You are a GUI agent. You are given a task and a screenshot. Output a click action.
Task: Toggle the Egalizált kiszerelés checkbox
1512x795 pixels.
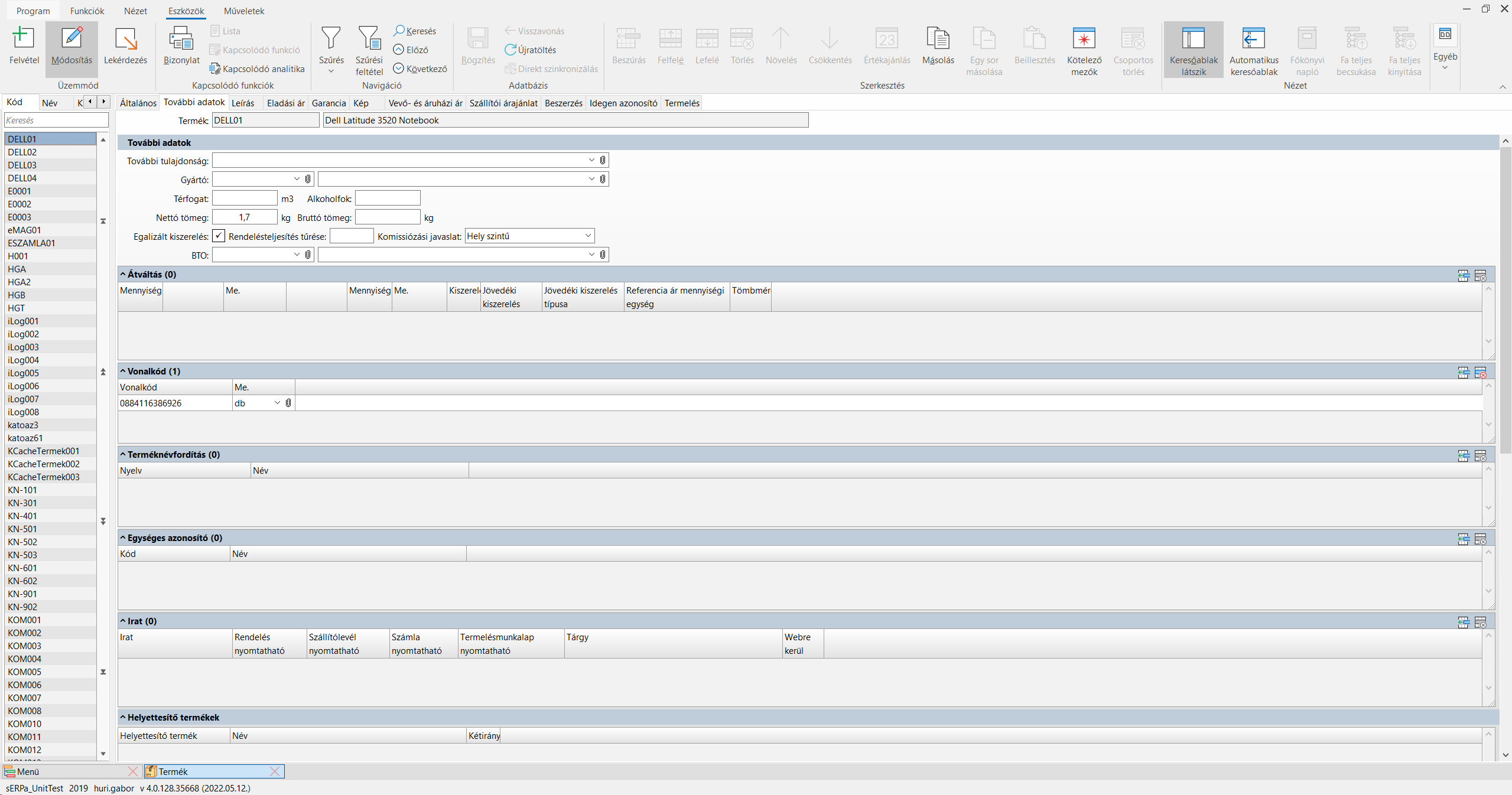[x=219, y=236]
